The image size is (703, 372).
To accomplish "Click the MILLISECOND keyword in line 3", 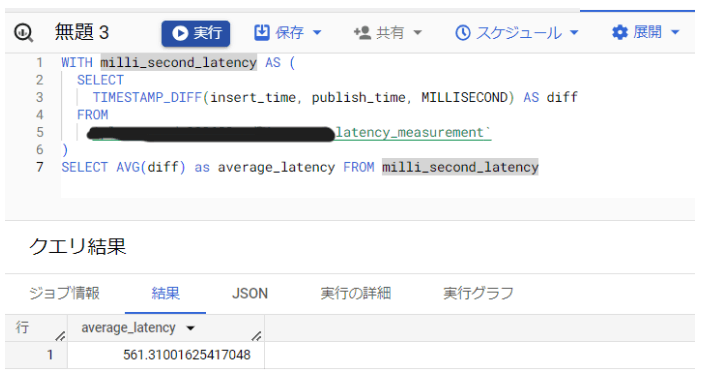I will pos(464,97).
